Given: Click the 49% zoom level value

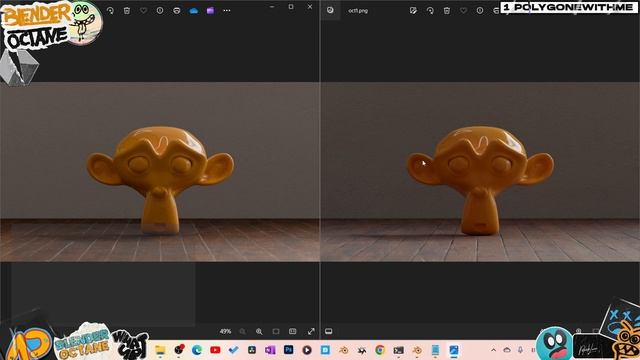Looking at the screenshot, I should coord(226,331).
